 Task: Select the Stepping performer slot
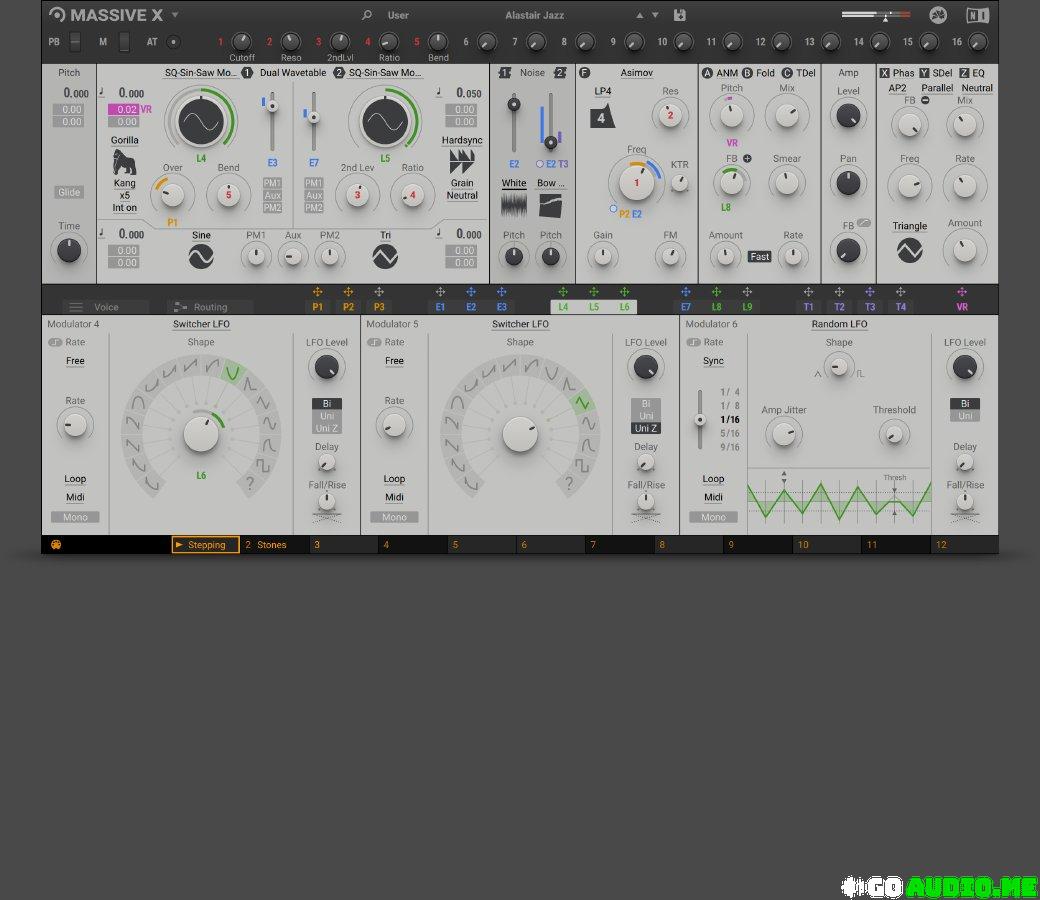pyautogui.click(x=206, y=545)
